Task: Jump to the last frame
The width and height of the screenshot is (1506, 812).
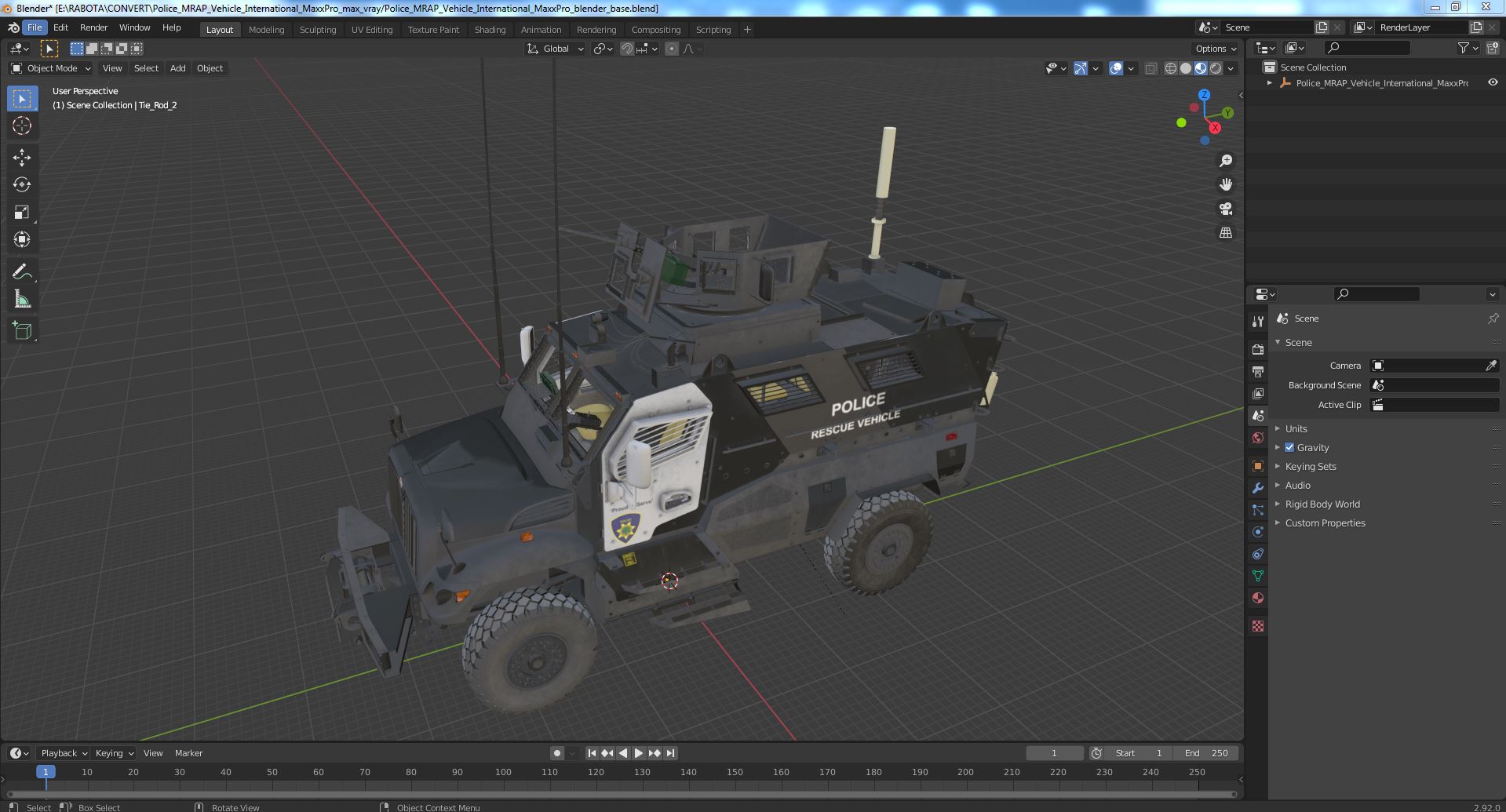Action: (x=670, y=753)
